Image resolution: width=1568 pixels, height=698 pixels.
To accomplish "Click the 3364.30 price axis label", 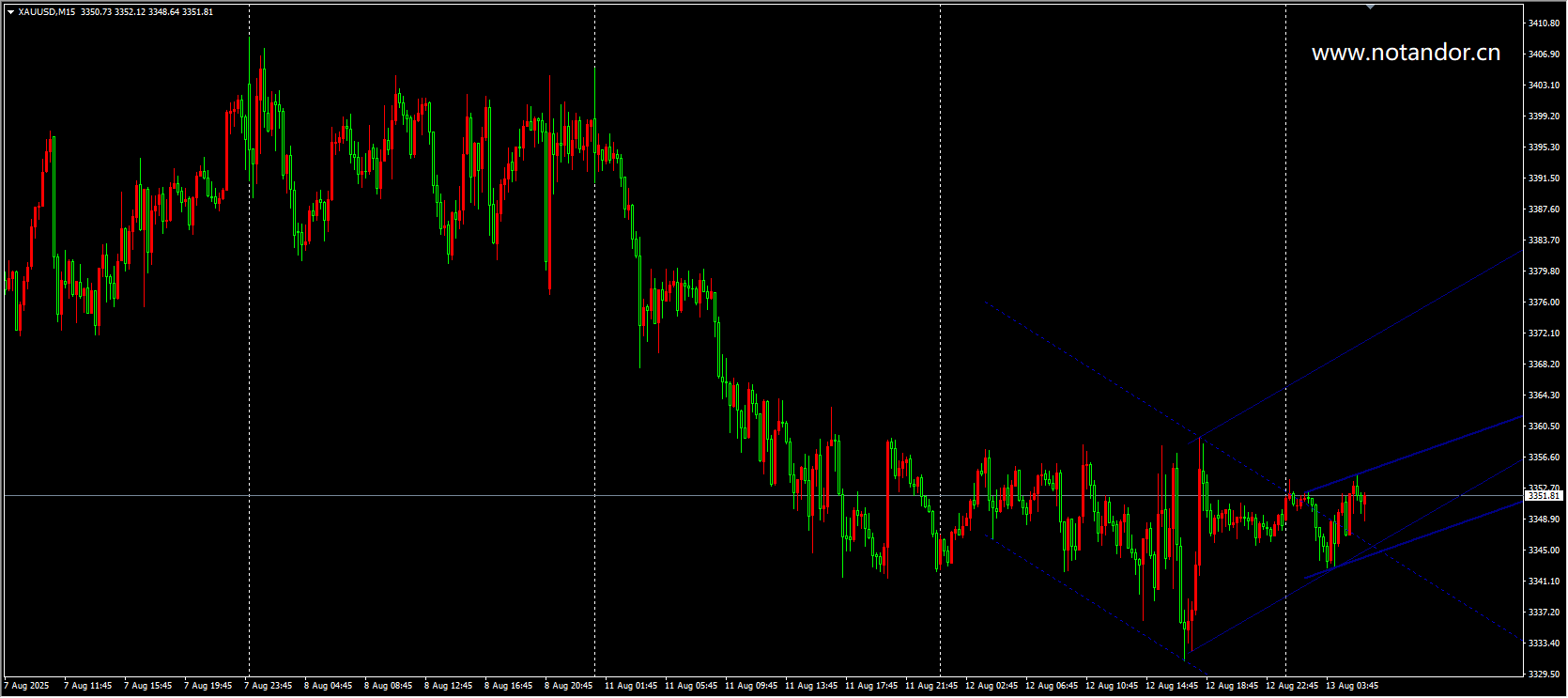I will (x=1544, y=396).
